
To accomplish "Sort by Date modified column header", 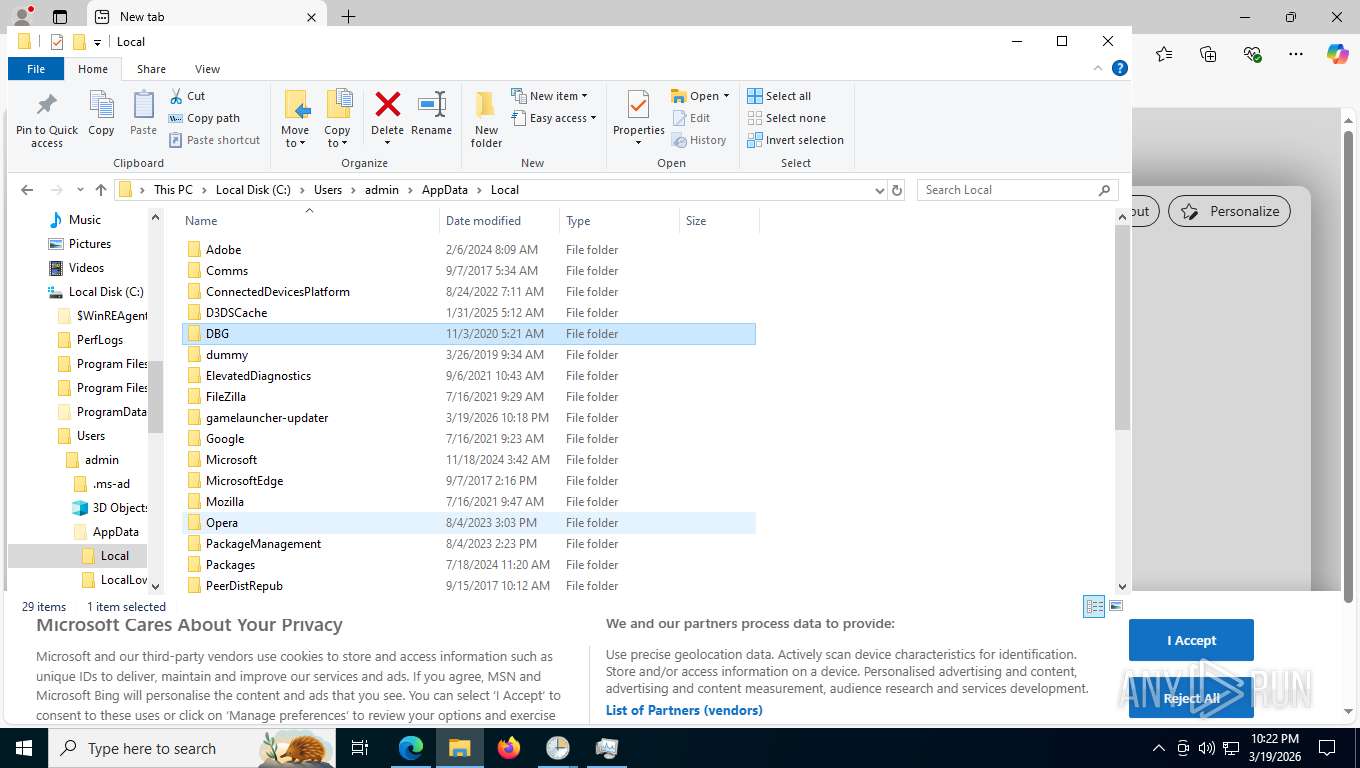I will (x=499, y=220).
